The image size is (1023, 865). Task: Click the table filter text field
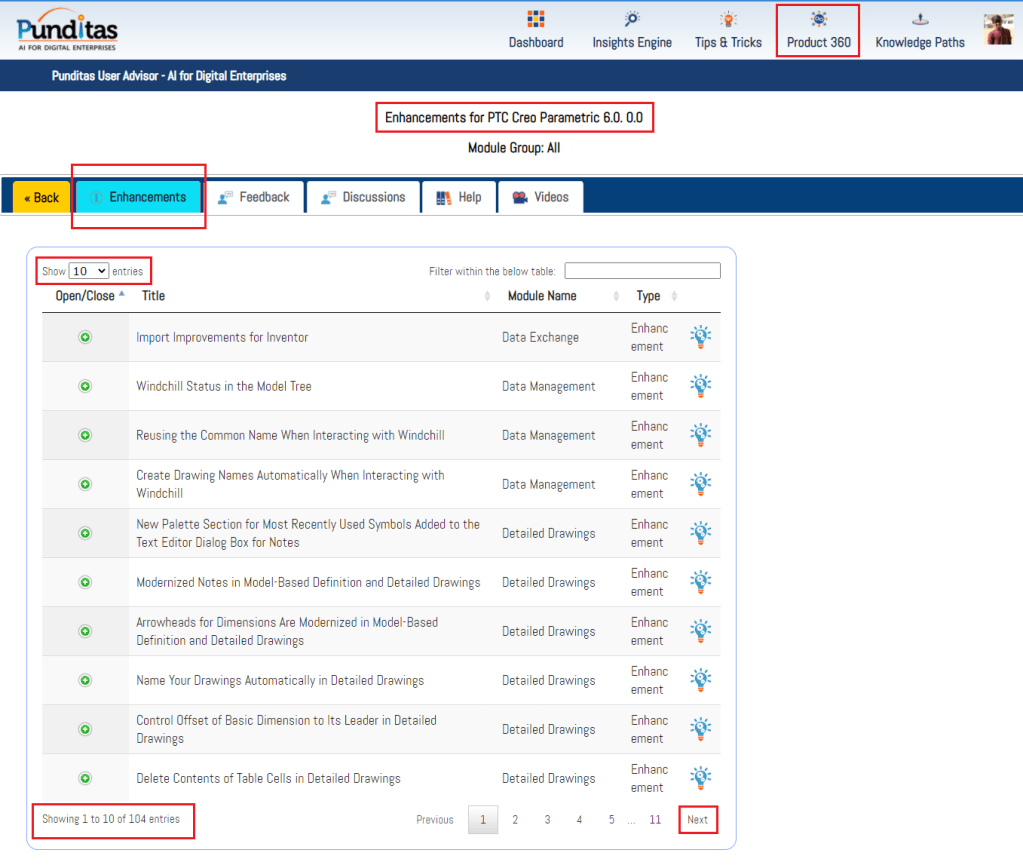642,271
